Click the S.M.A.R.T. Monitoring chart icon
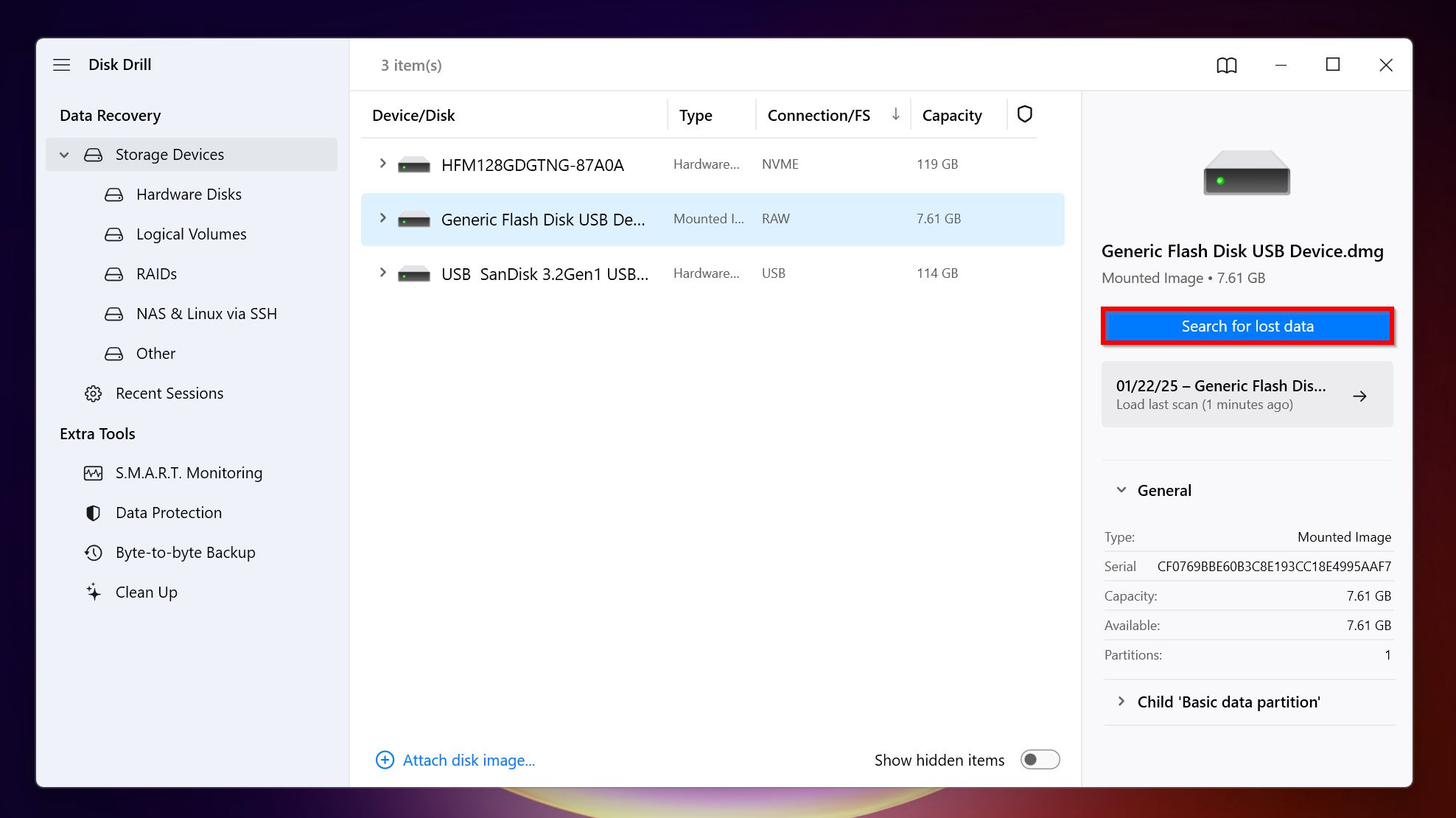 pos(94,473)
